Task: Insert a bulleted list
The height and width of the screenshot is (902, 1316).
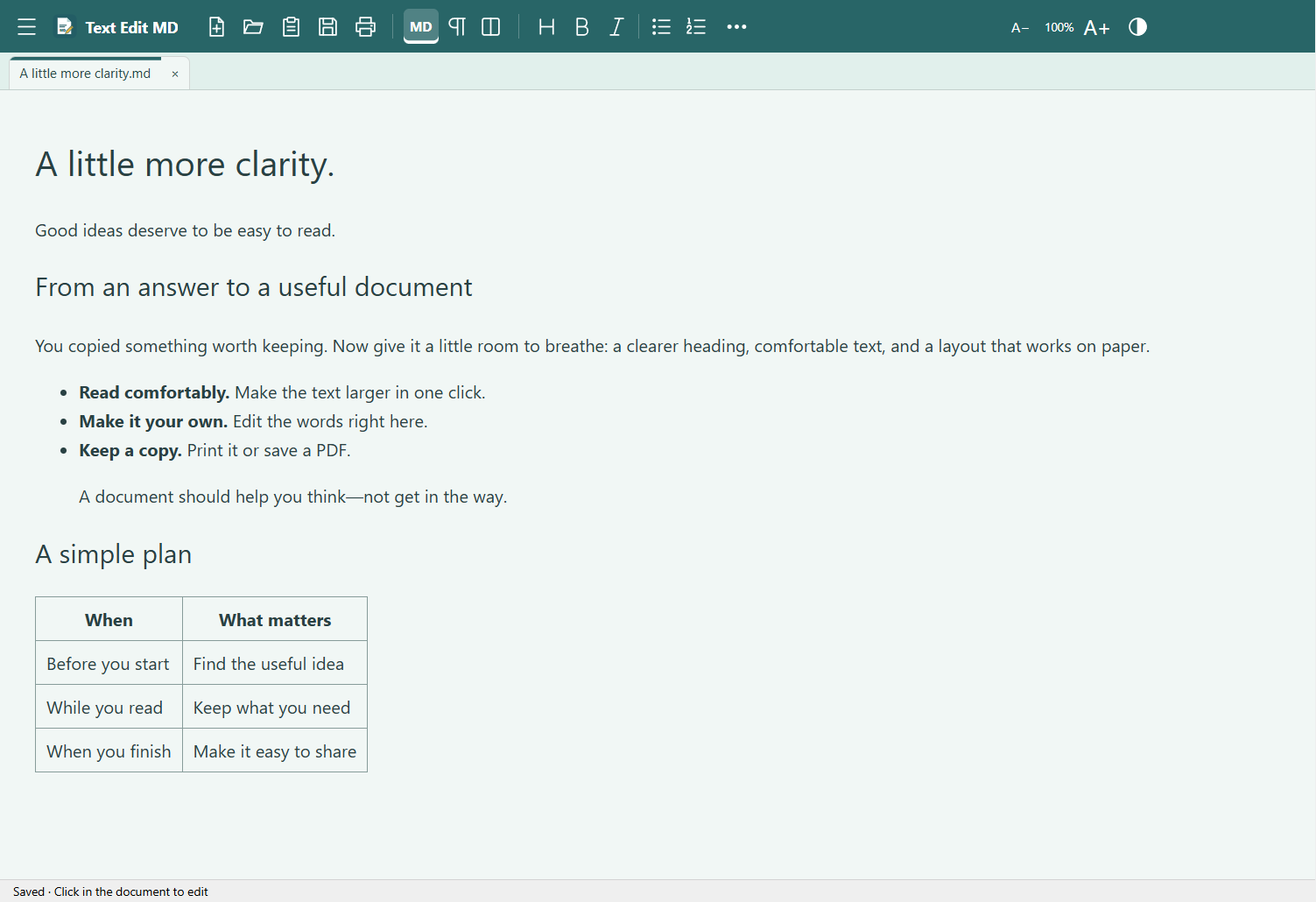Action: [x=661, y=27]
